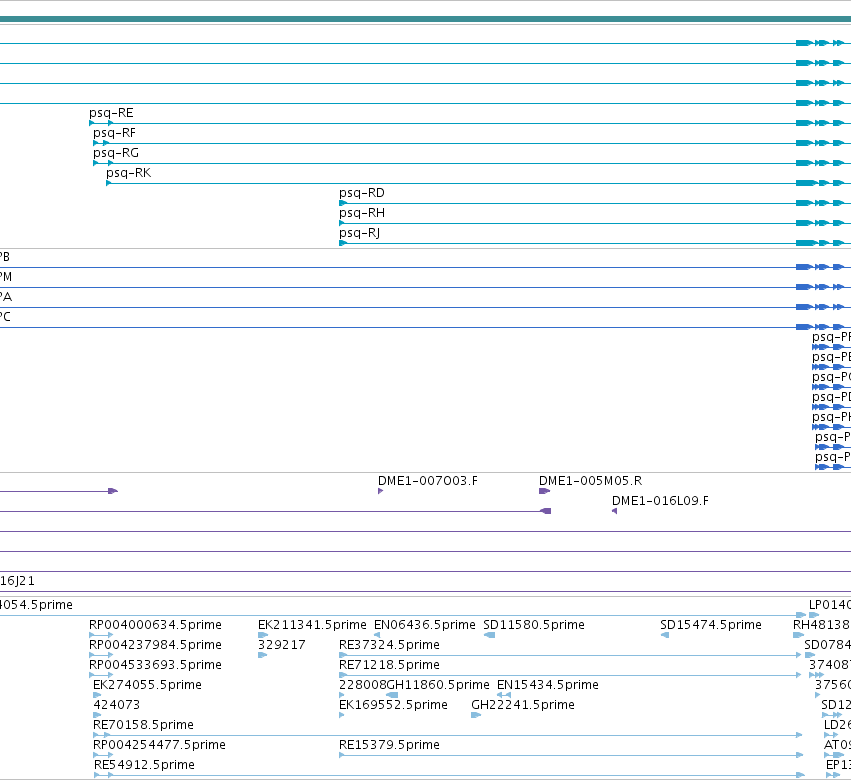Image resolution: width=851 pixels, height=780 pixels.
Task: Click EST EK169552.5prime
Action: [x=393, y=705]
